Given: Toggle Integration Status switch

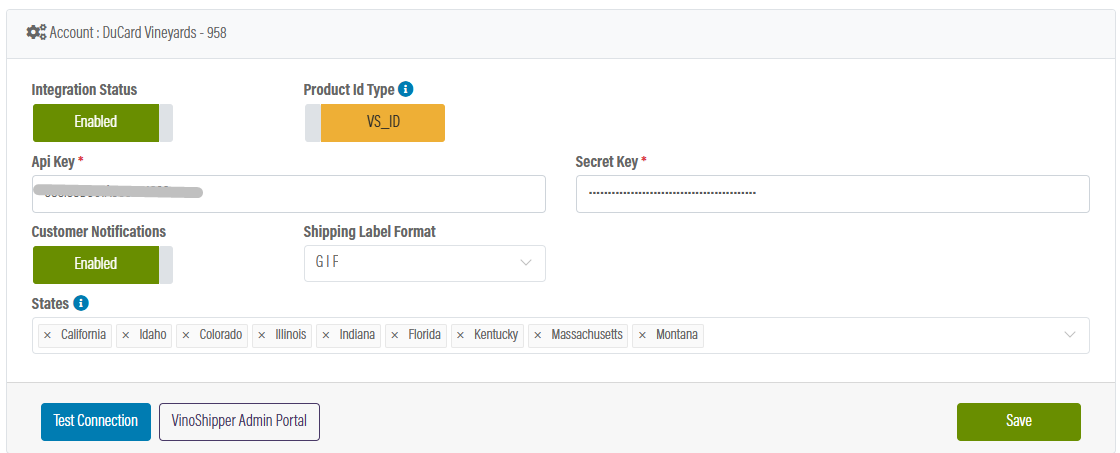Looking at the screenshot, I should point(103,122).
